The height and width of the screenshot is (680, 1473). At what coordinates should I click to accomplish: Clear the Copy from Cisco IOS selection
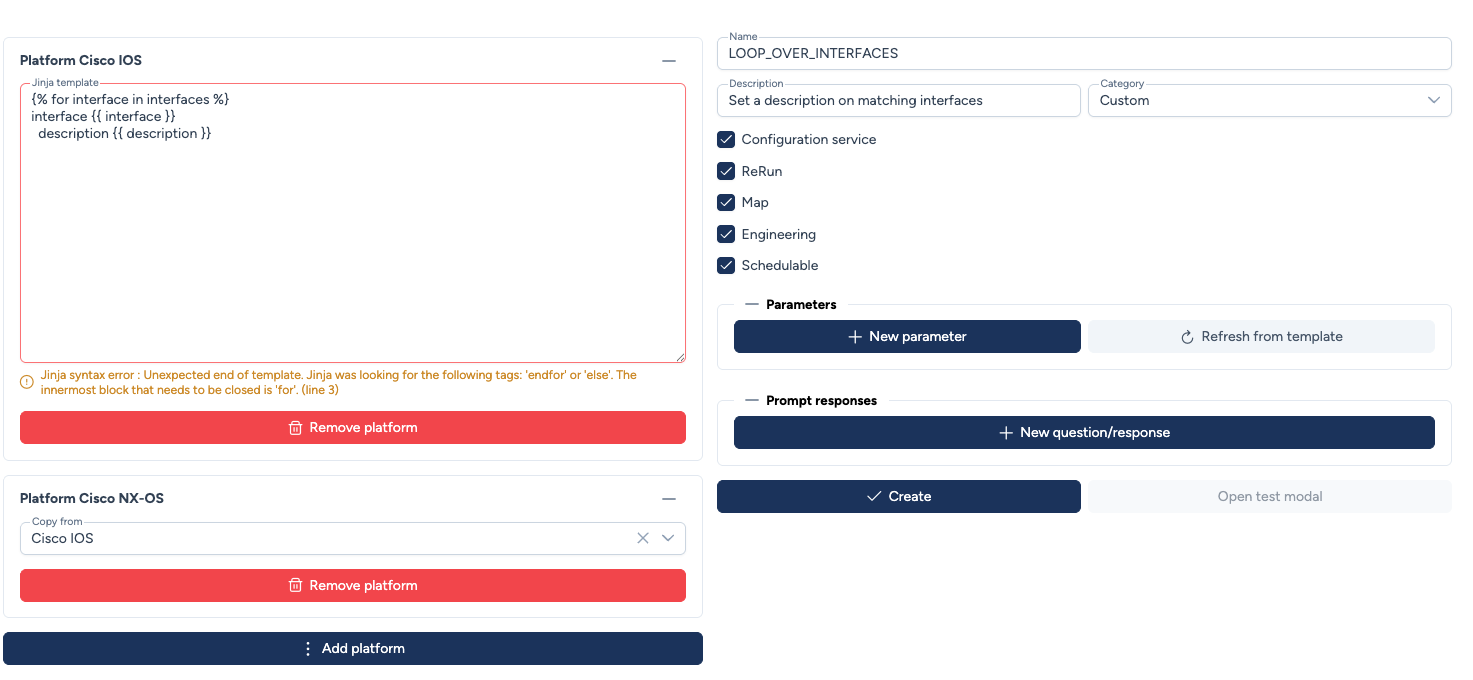tap(643, 538)
